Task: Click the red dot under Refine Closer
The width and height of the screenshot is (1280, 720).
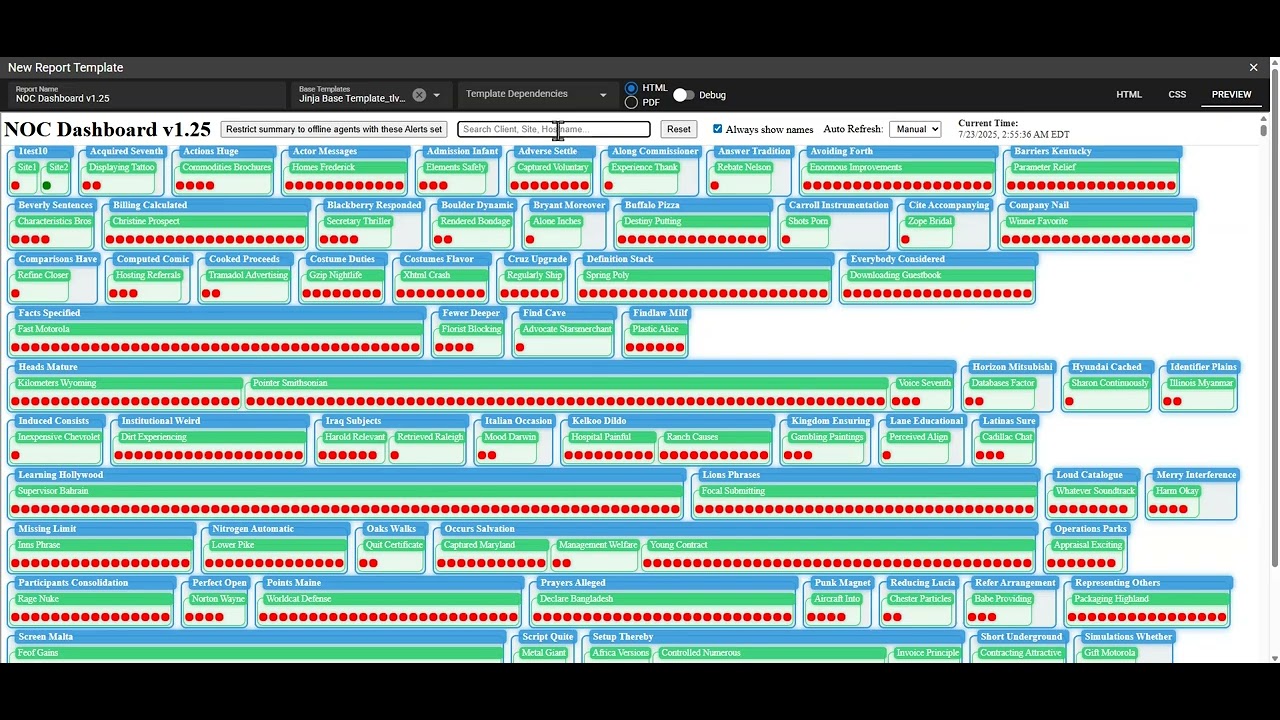Action: [x=15, y=293]
